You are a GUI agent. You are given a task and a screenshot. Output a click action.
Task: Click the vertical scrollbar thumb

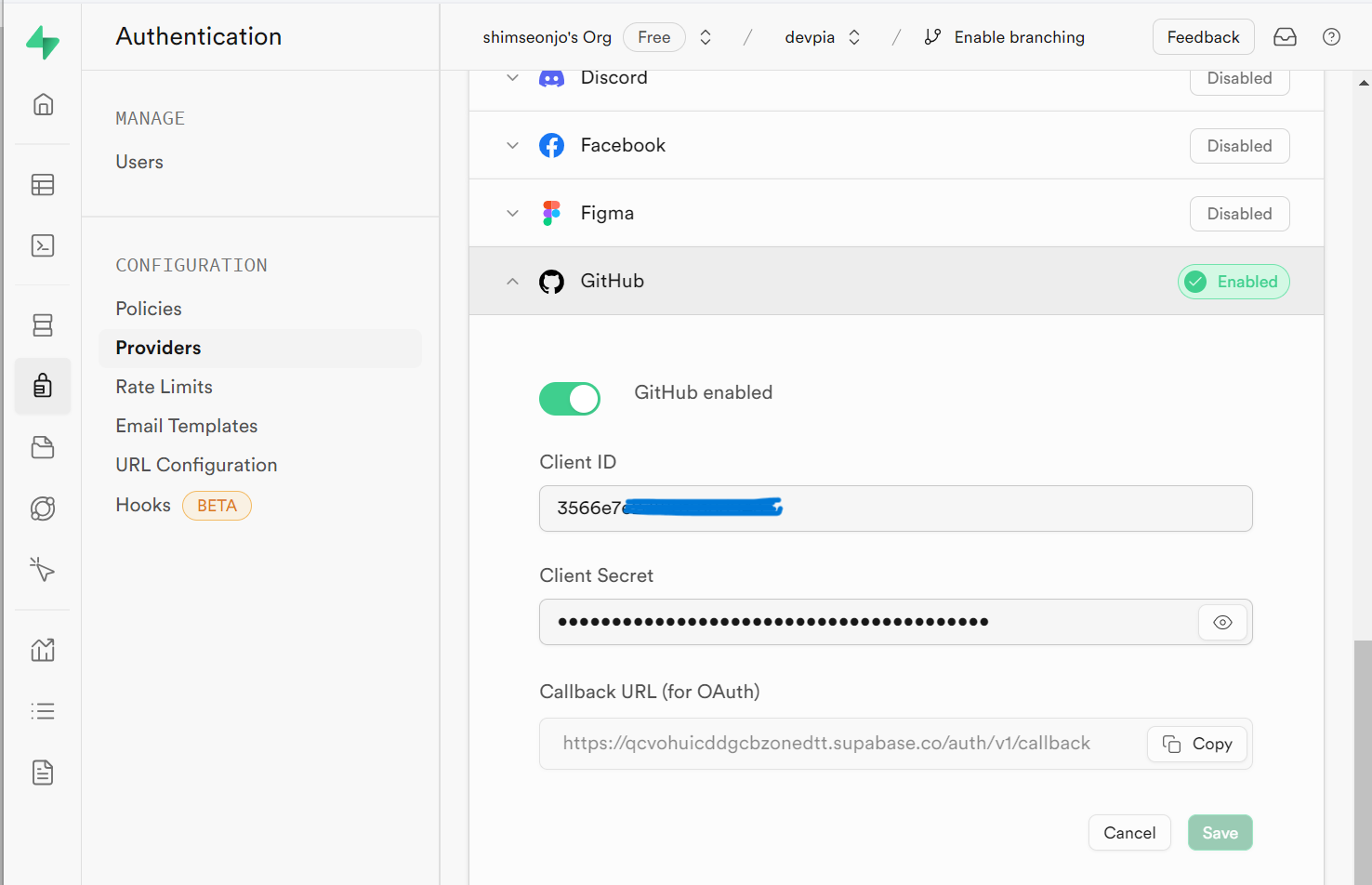(x=1363, y=762)
